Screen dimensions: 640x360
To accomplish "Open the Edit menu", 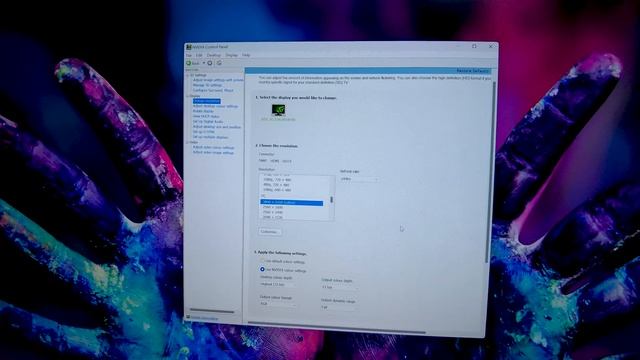I will pos(199,55).
